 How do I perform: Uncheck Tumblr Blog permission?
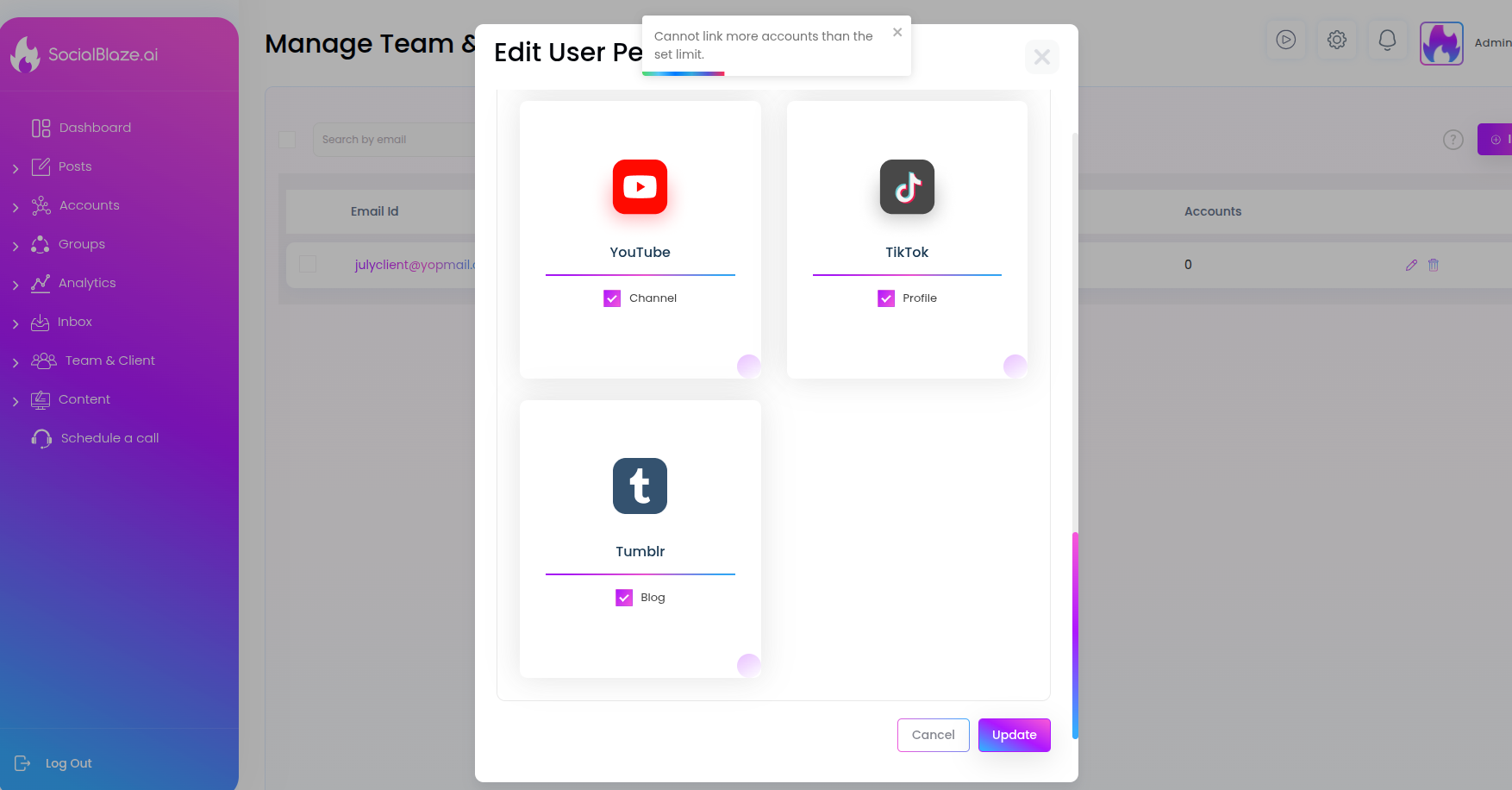624,598
